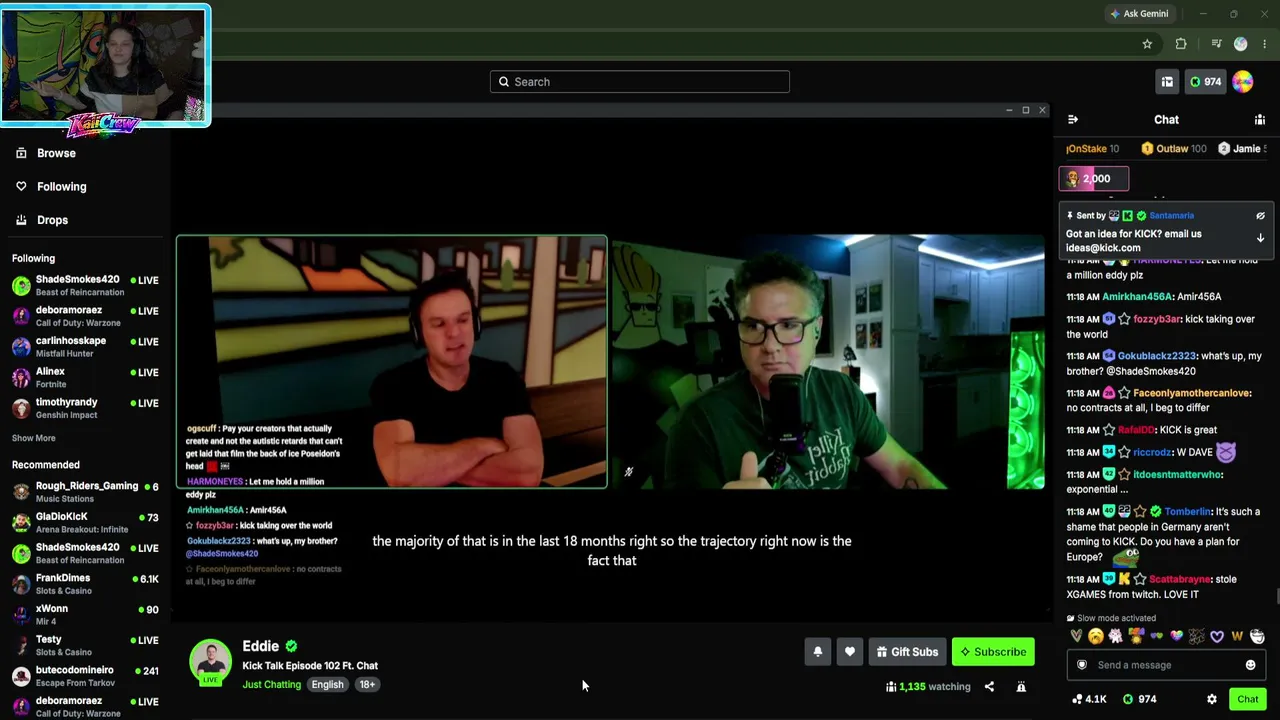Click the Search field
The width and height of the screenshot is (1280, 720).
(640, 82)
